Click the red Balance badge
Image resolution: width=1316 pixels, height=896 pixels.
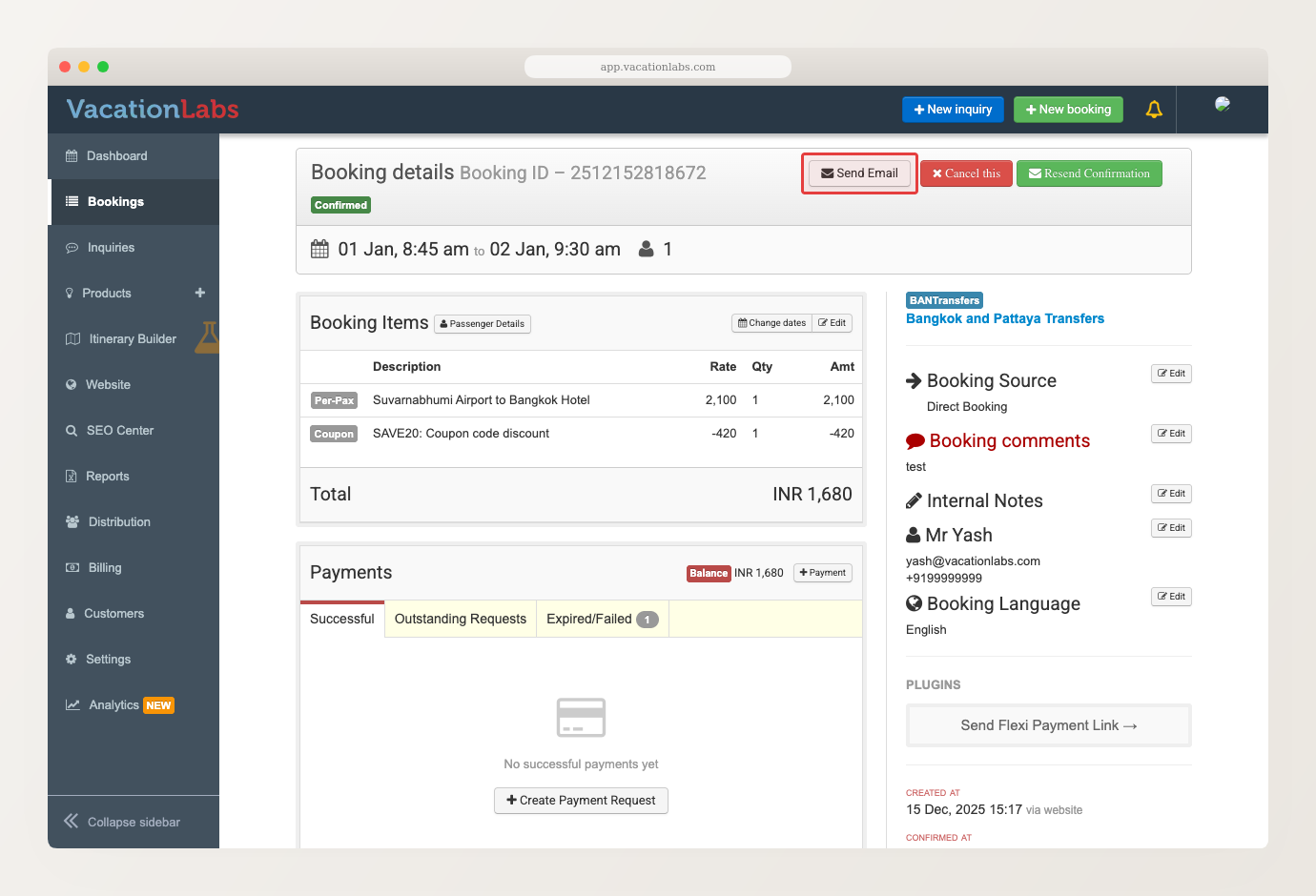click(x=709, y=574)
